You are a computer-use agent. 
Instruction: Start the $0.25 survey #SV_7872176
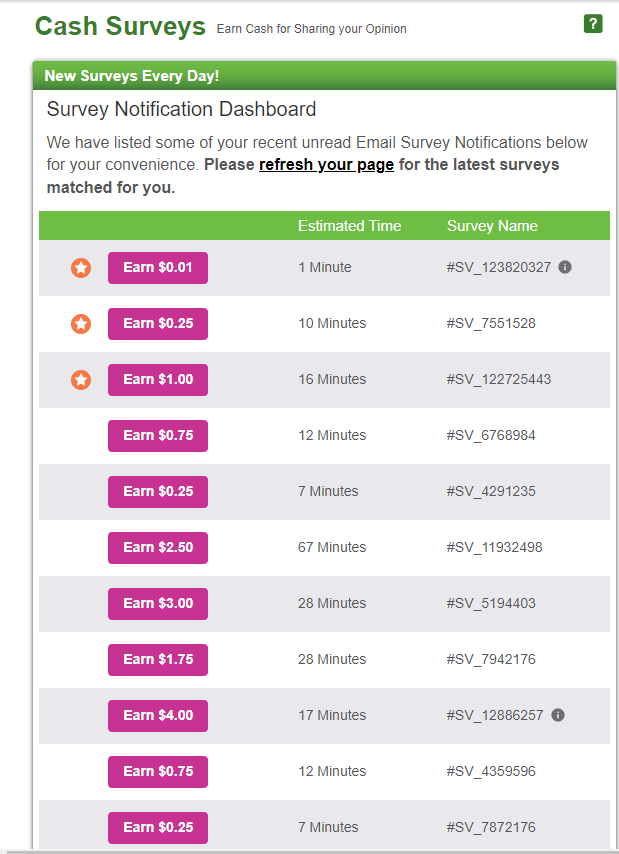tap(157, 827)
